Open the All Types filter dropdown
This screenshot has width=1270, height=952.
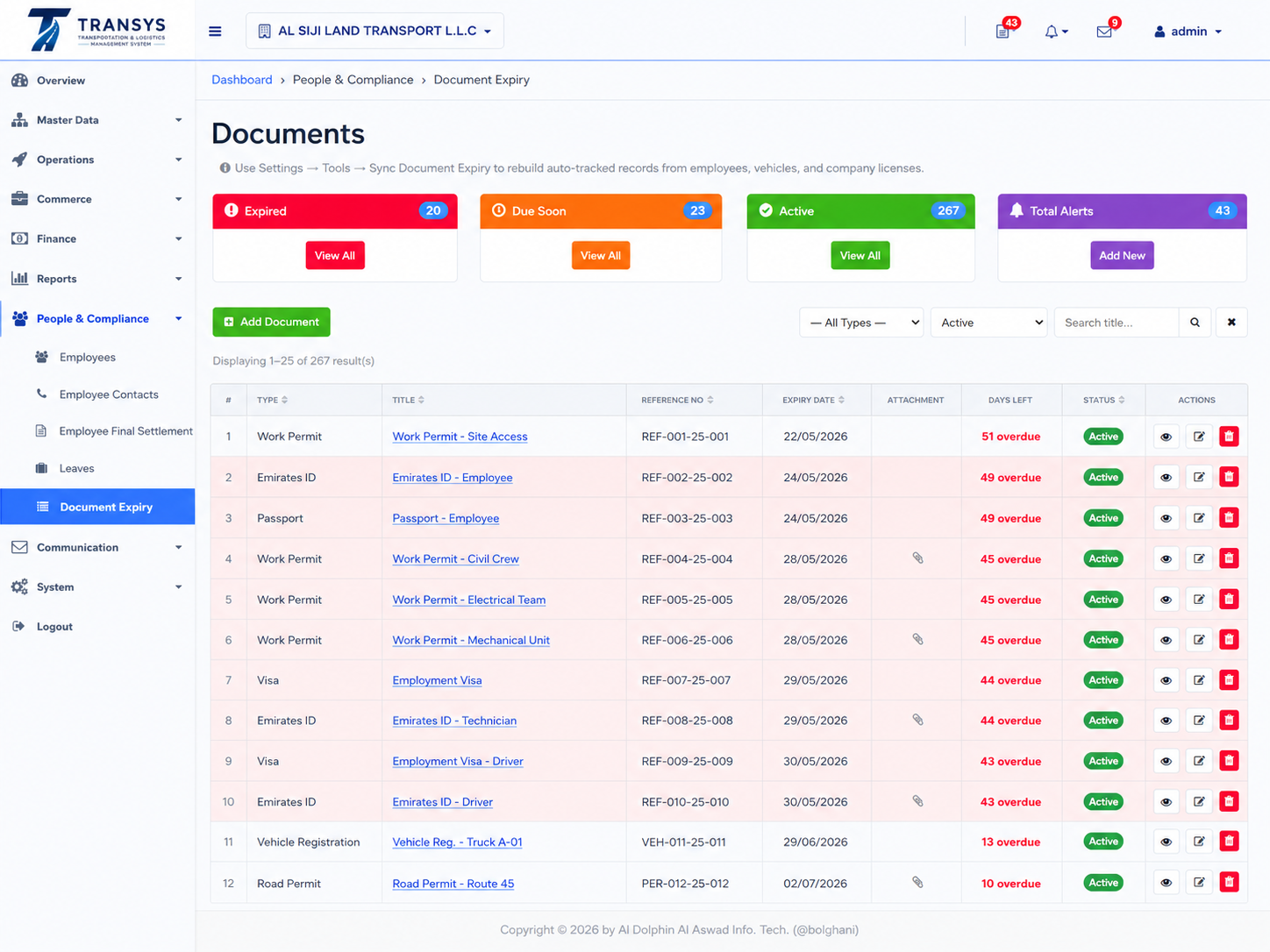(861, 323)
